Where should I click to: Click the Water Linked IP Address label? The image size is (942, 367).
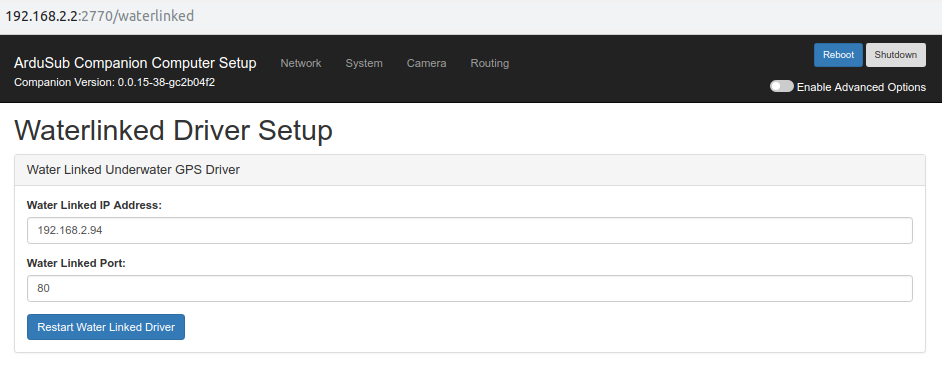click(x=94, y=205)
